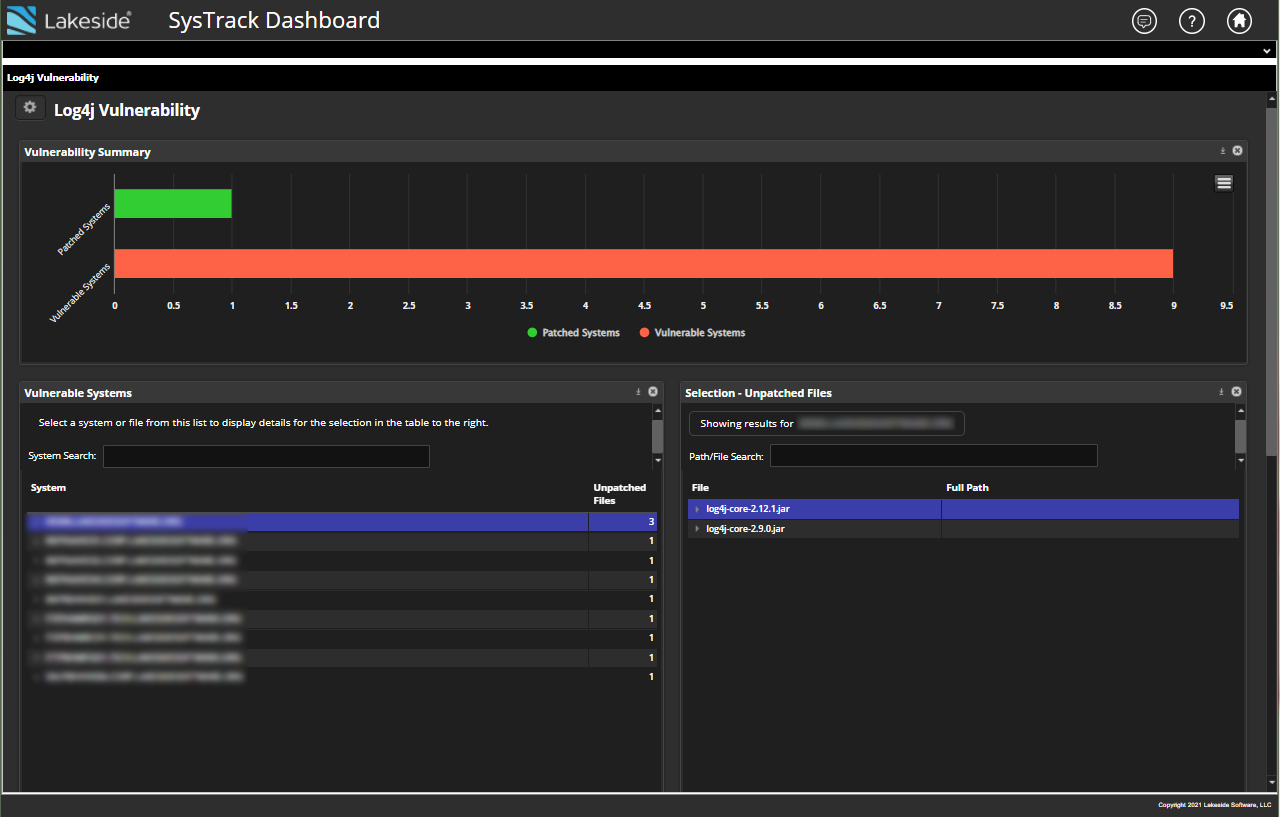
Task: Open the help question mark icon
Action: pyautogui.click(x=1192, y=20)
